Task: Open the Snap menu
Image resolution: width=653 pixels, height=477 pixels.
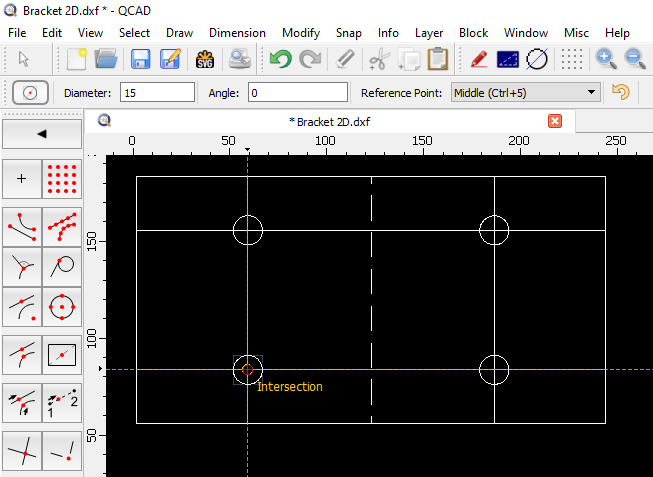Action: click(349, 32)
